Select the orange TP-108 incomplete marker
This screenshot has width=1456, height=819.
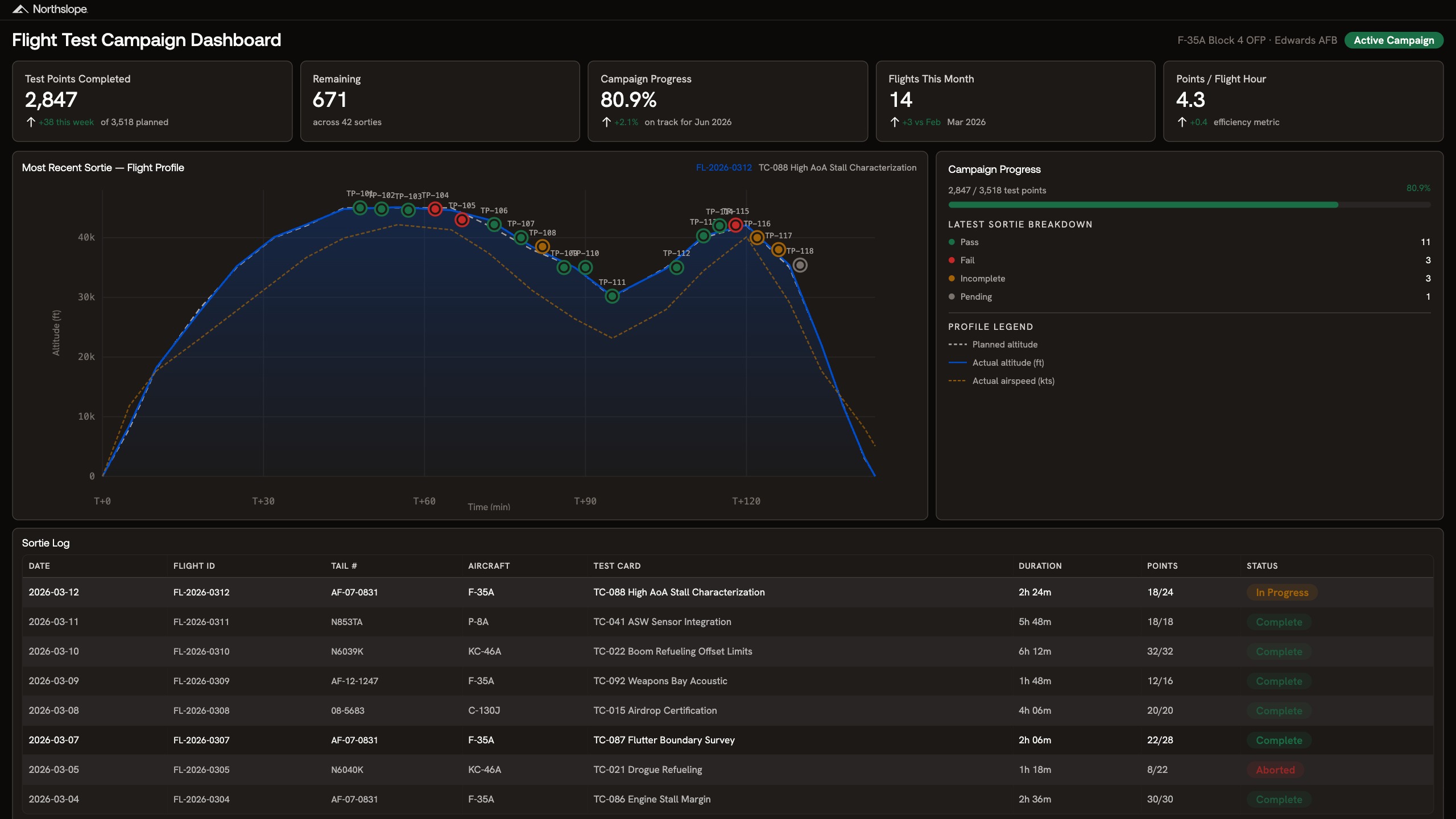542,246
